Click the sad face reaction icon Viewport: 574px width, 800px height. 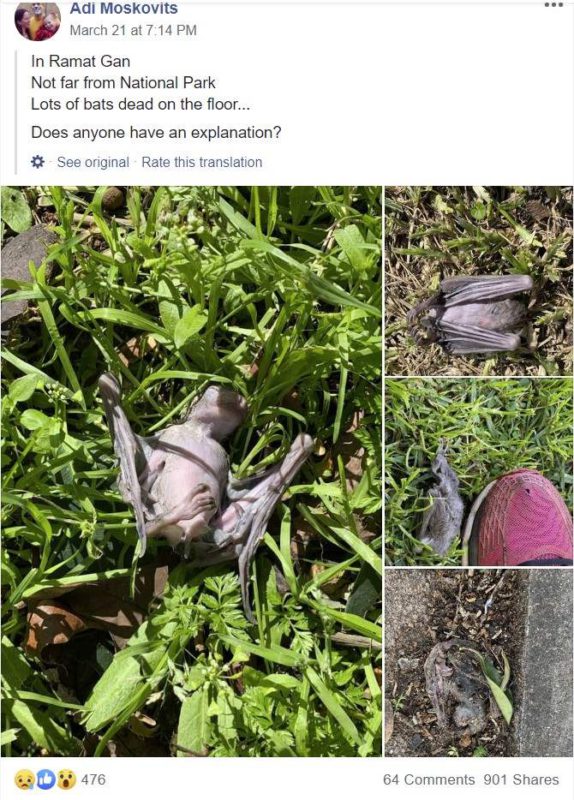click(x=24, y=780)
